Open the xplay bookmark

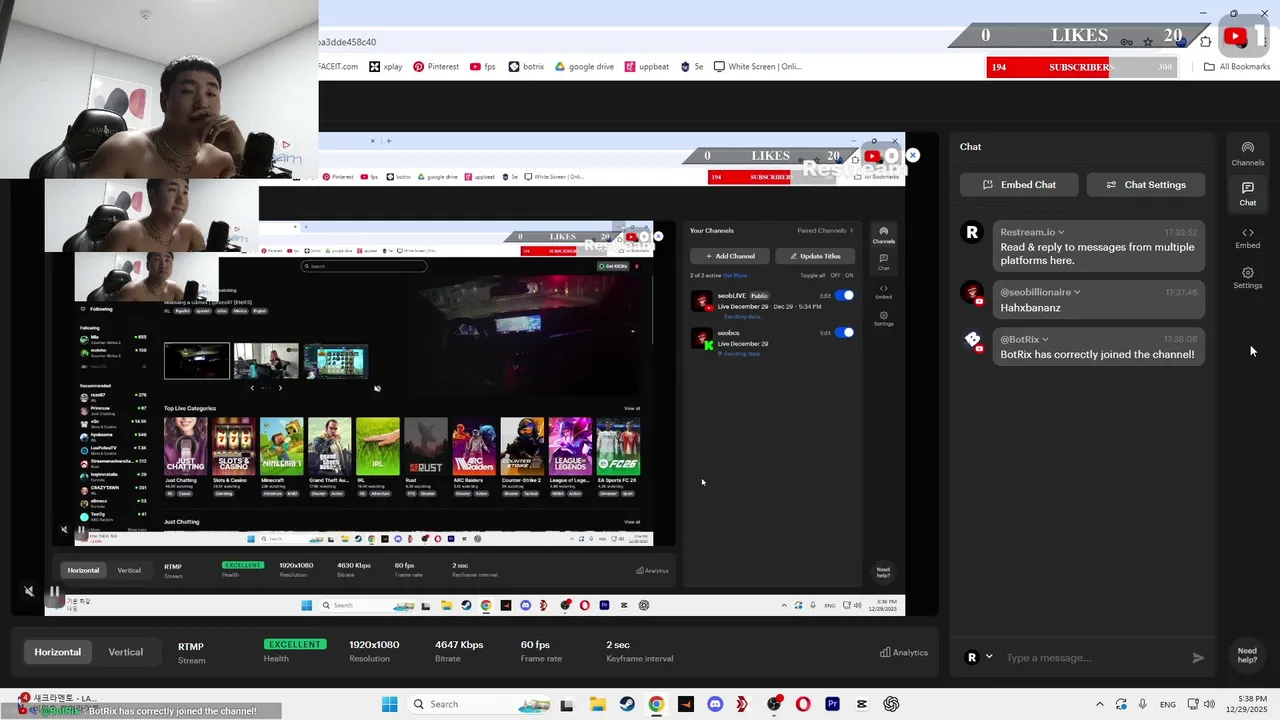pyautogui.click(x=386, y=67)
